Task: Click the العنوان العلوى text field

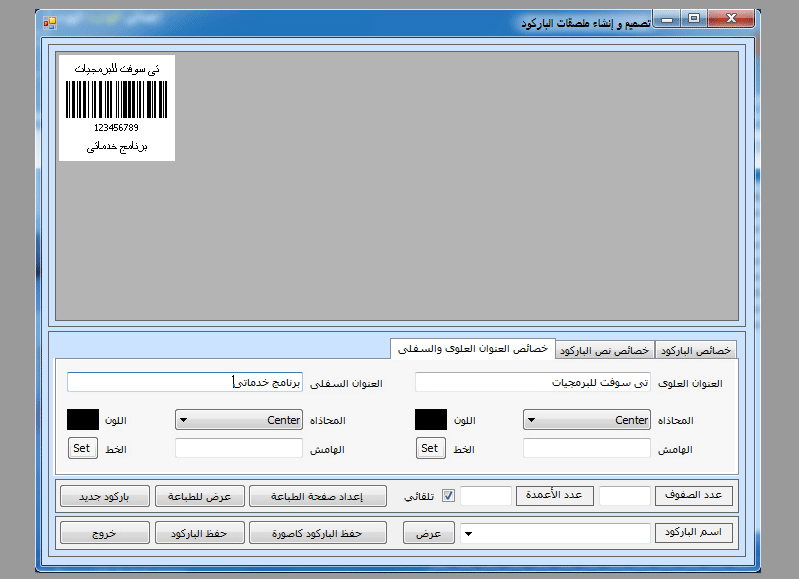Action: pyautogui.click(x=532, y=382)
